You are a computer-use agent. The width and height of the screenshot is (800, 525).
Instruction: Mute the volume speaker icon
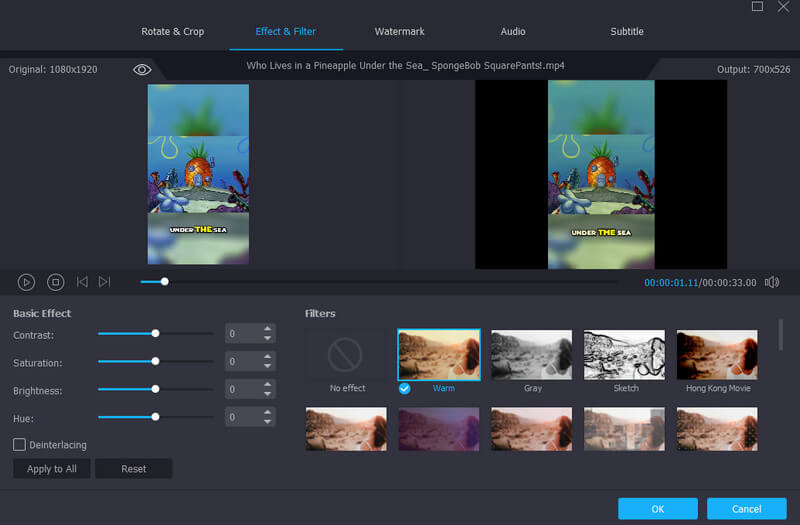pos(771,283)
